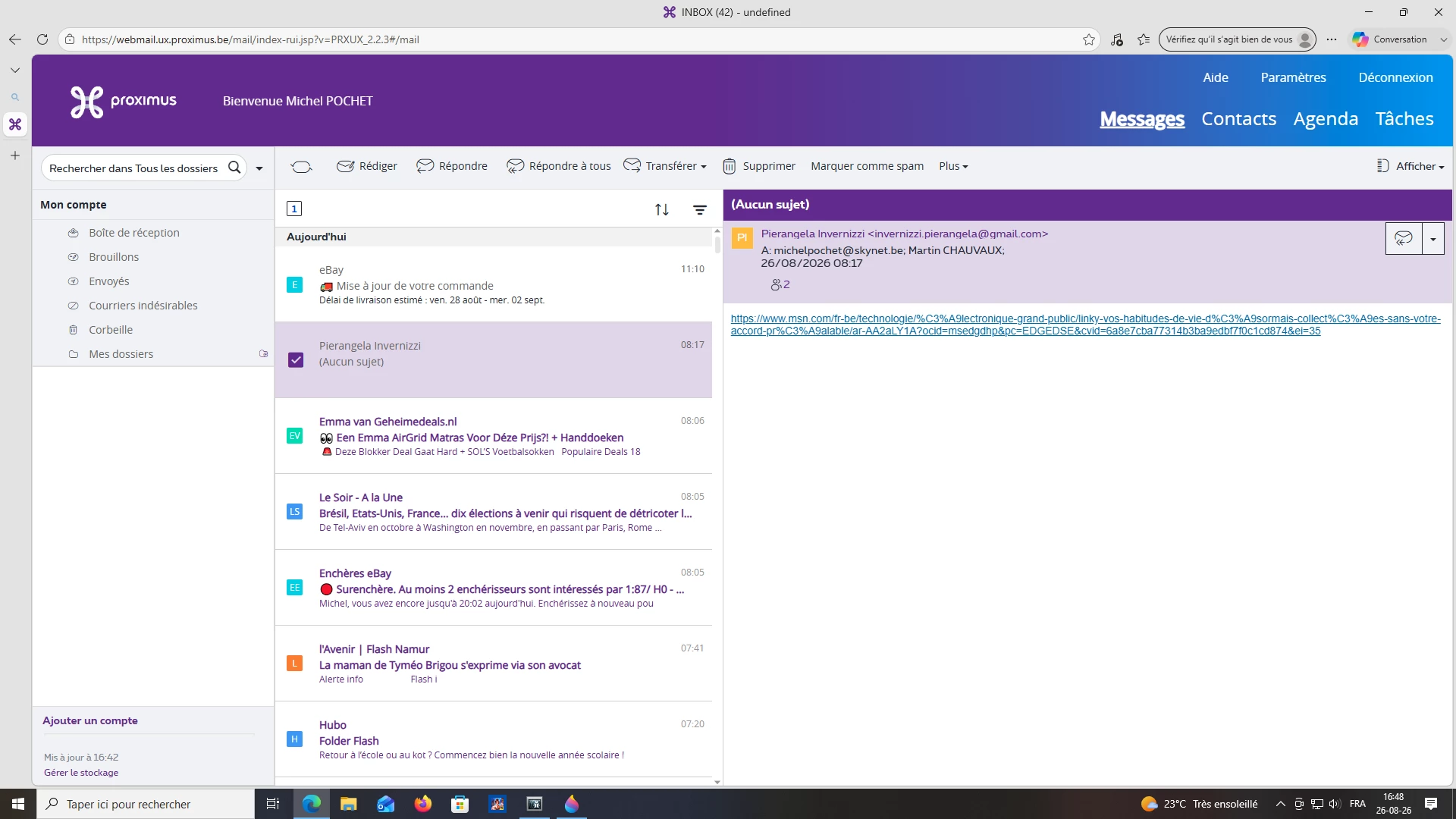Image resolution: width=1456 pixels, height=819 pixels.
Task: Add page to favorites with the star icon
Action: [x=1089, y=39]
